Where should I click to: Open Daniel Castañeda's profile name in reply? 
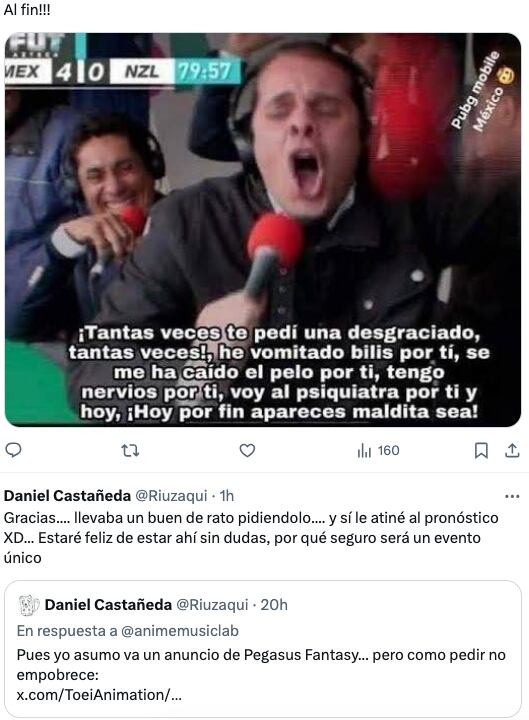(68, 496)
